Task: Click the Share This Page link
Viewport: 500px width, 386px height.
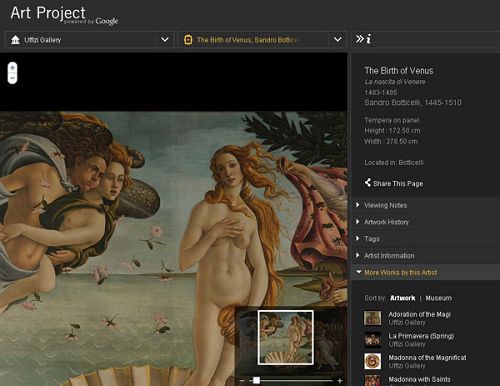Action: [x=398, y=184]
